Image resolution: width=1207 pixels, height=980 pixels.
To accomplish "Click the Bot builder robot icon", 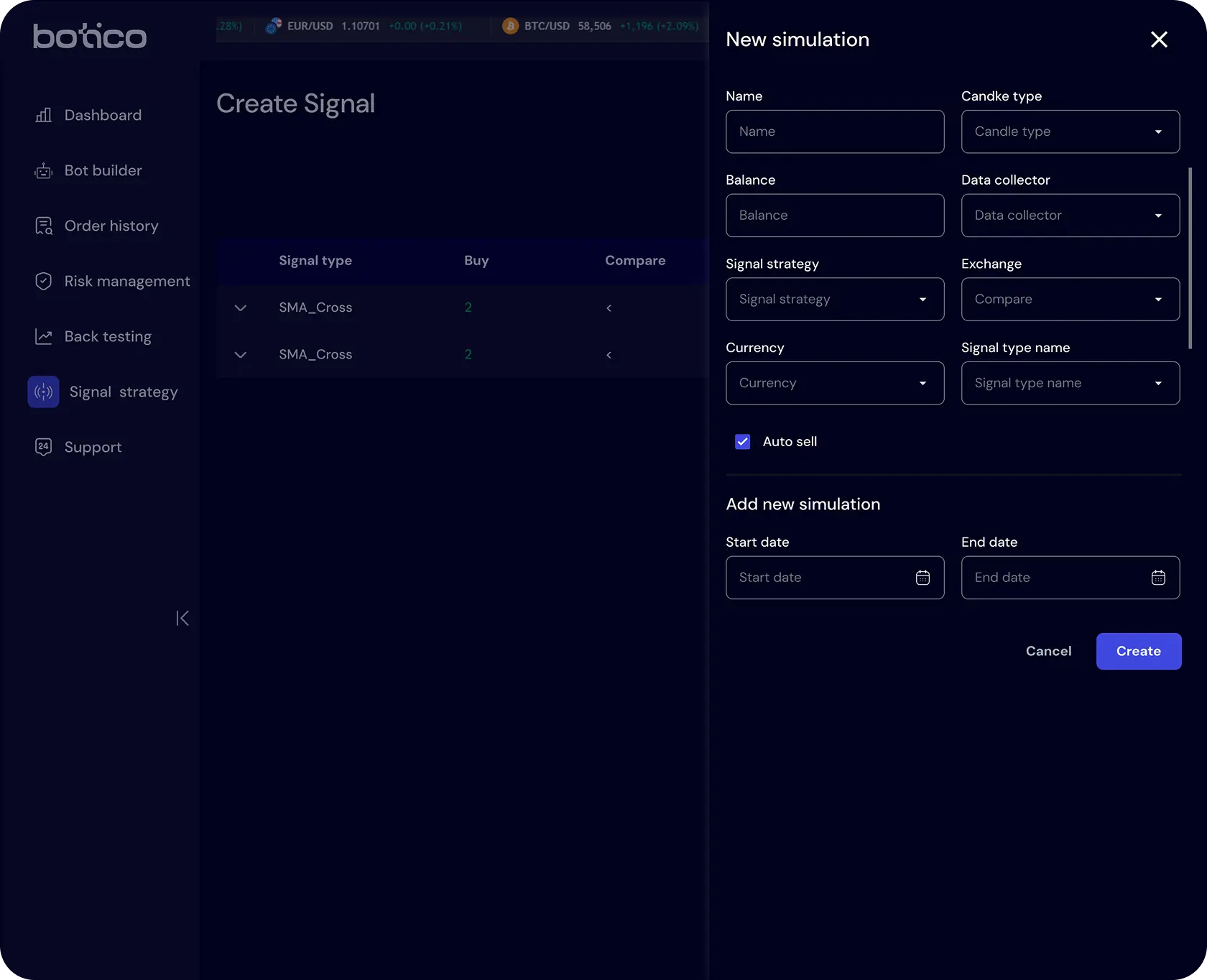I will pos(43,170).
